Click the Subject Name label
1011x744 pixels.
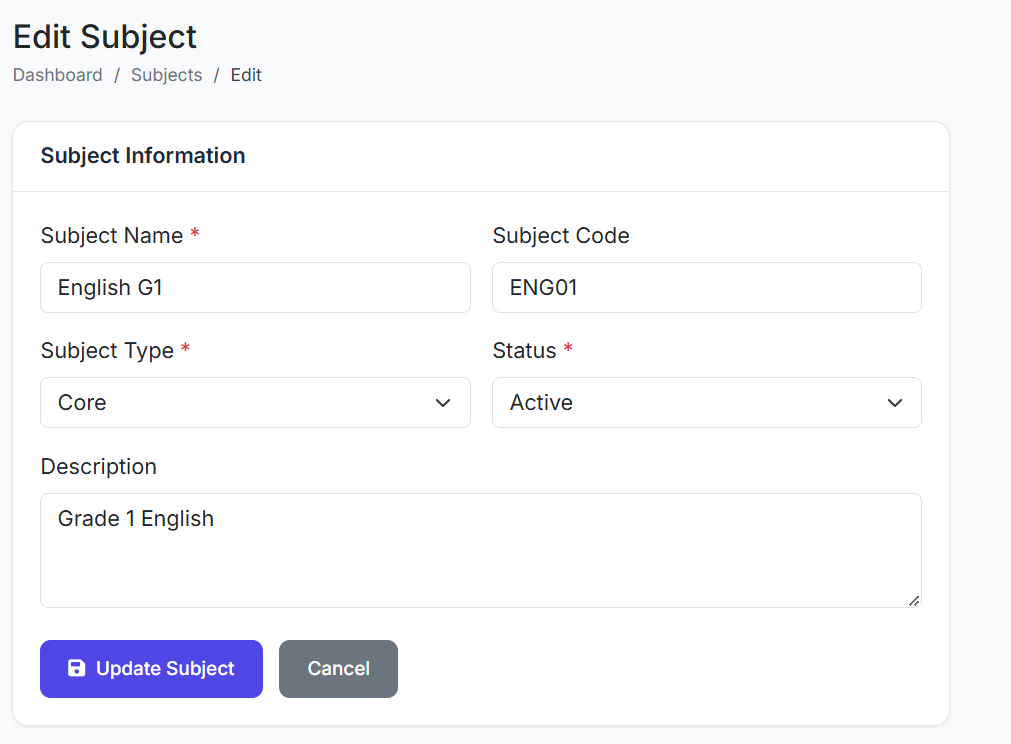point(111,235)
